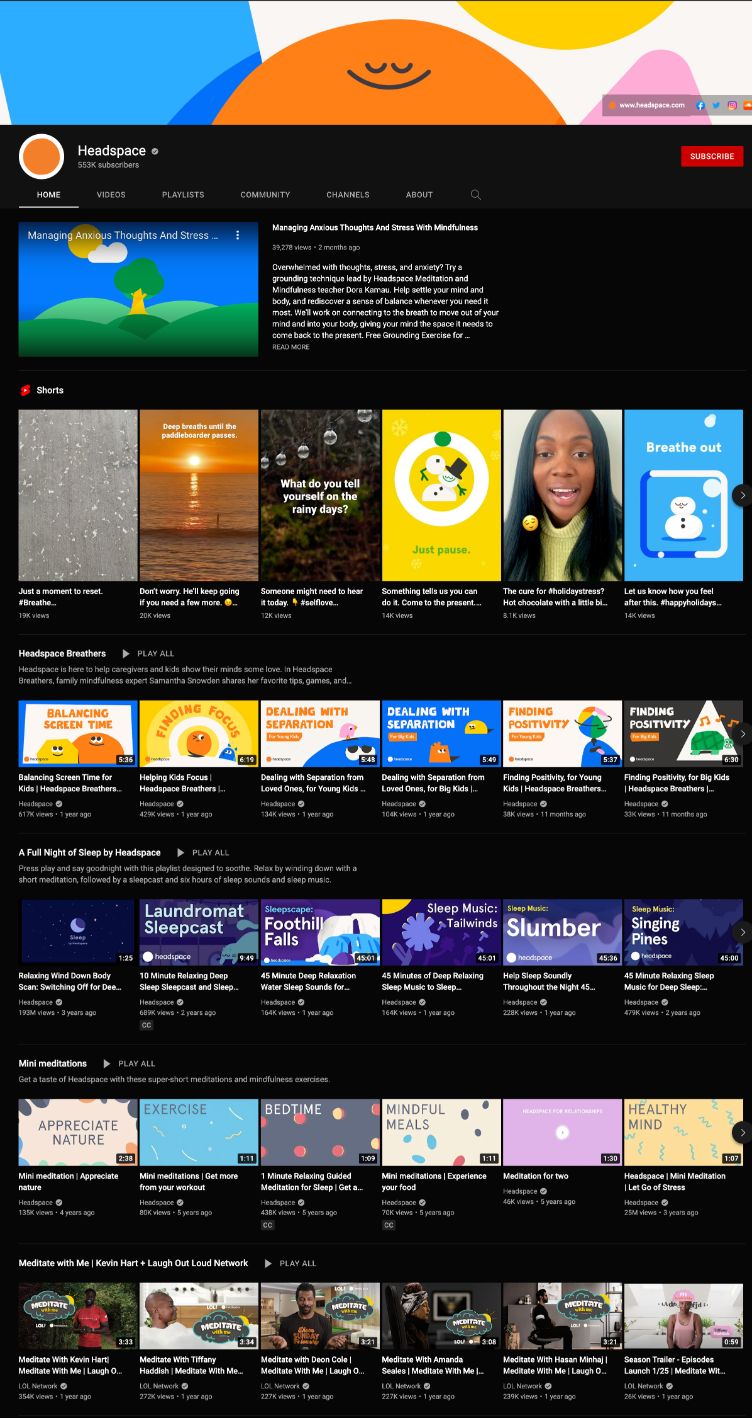Screen dimensions: 752x1418
Task: Open the 'Just pause' snowman Short
Action: pos(441,495)
